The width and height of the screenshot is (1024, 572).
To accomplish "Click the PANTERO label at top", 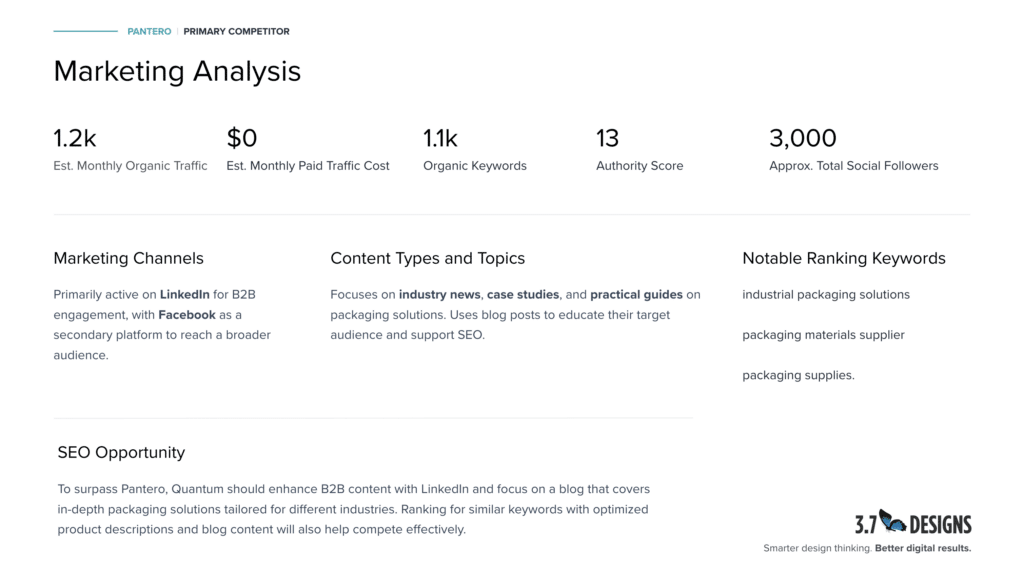I will click(x=149, y=32).
